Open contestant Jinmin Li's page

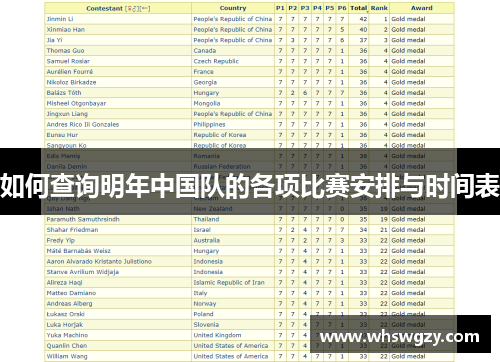60,19
